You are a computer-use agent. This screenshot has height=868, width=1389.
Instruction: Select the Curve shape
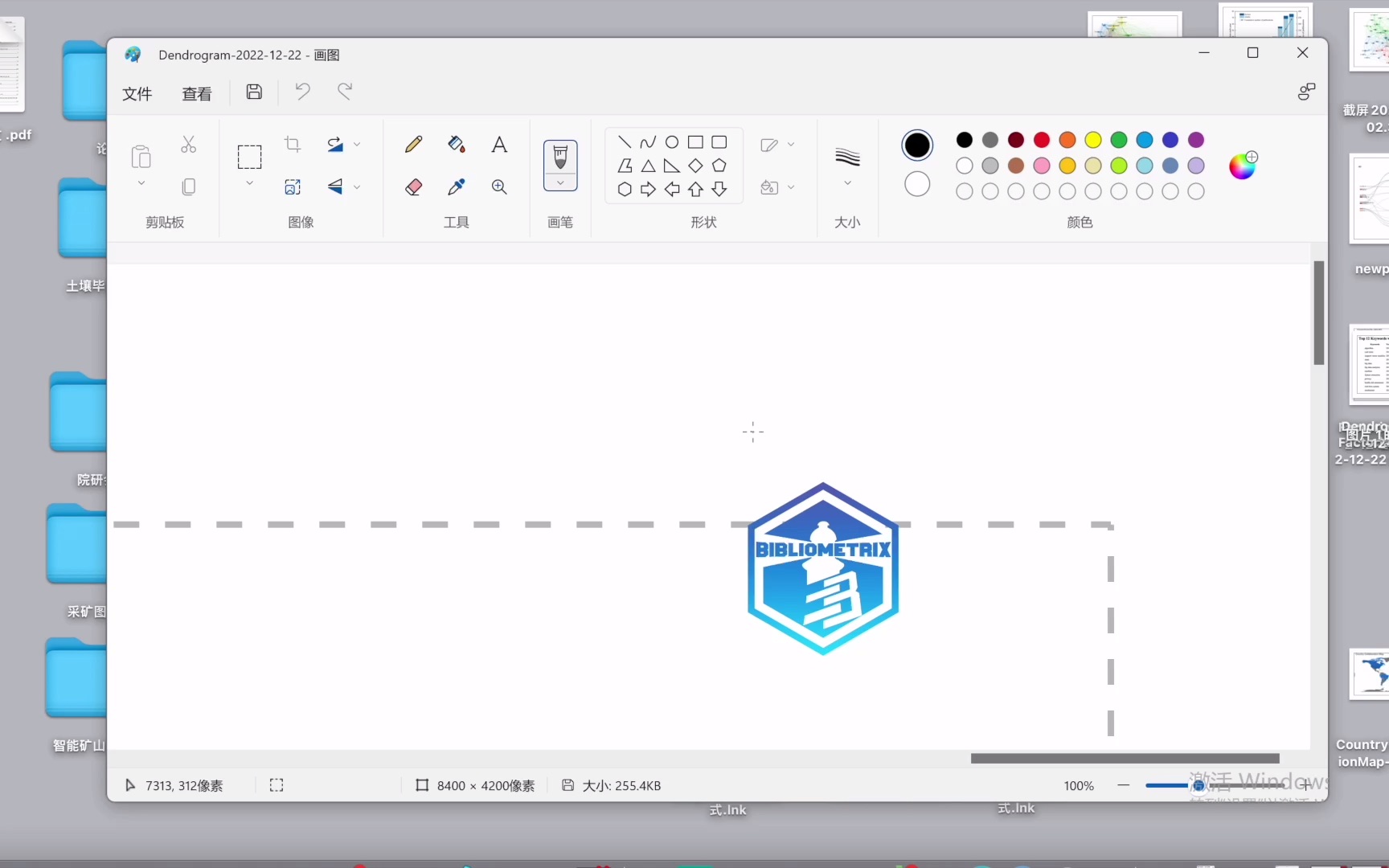[x=648, y=142]
